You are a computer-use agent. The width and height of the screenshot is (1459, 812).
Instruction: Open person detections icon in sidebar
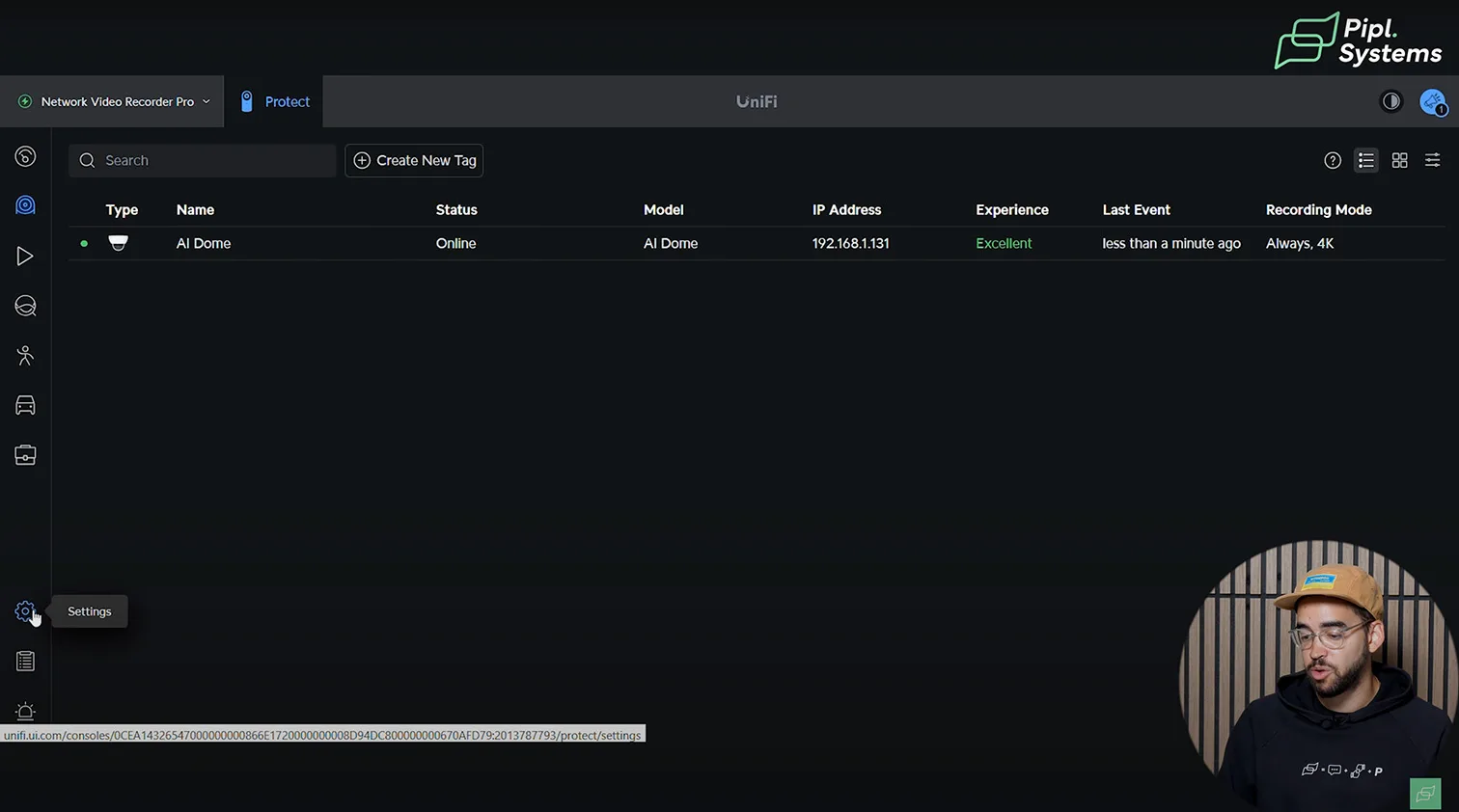tap(25, 356)
